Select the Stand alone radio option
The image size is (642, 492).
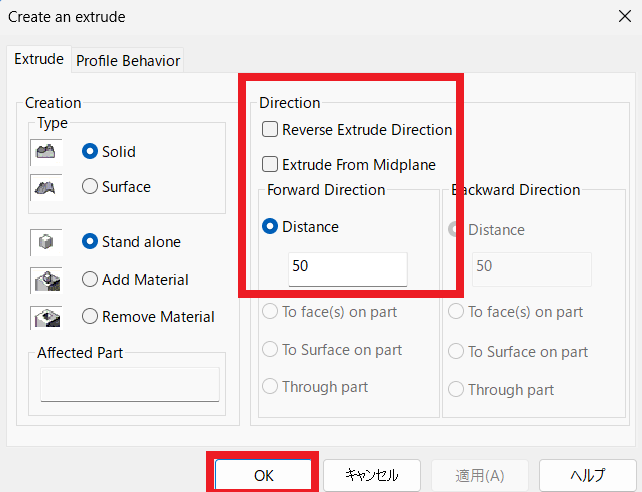tap(90, 241)
